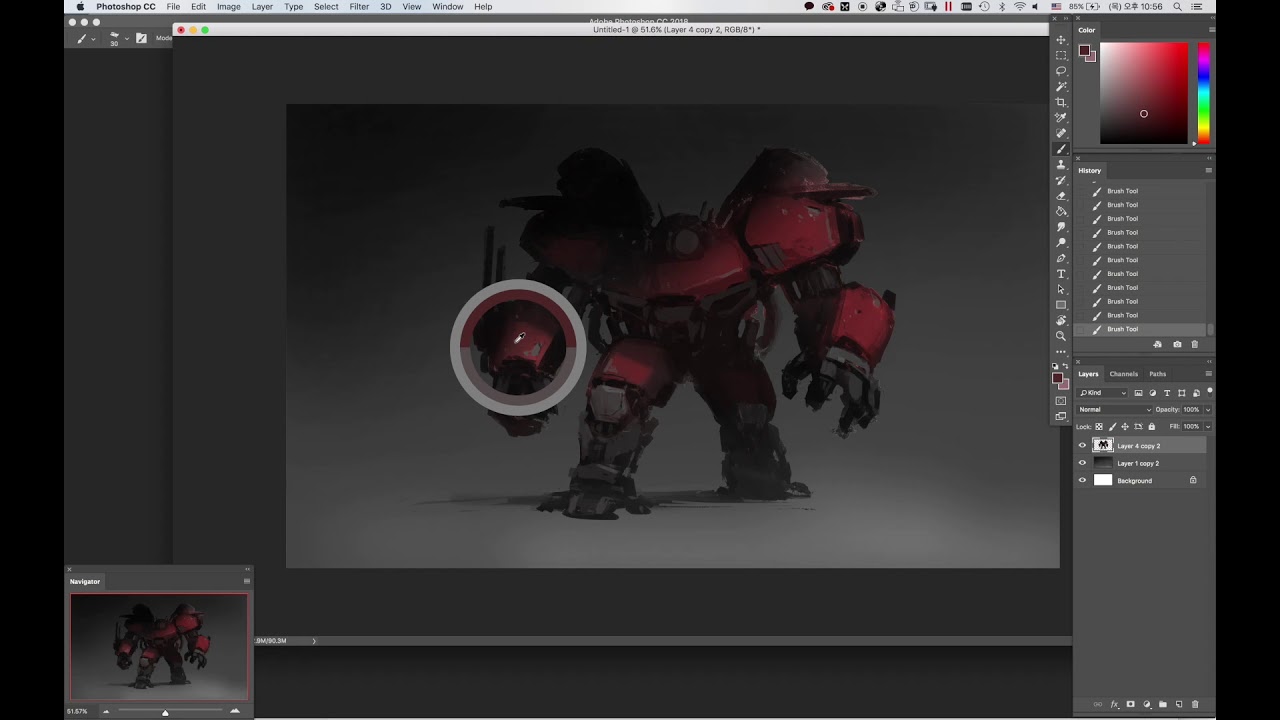Create new document from current state
Image resolution: width=1280 pixels, height=720 pixels.
coord(1158,344)
